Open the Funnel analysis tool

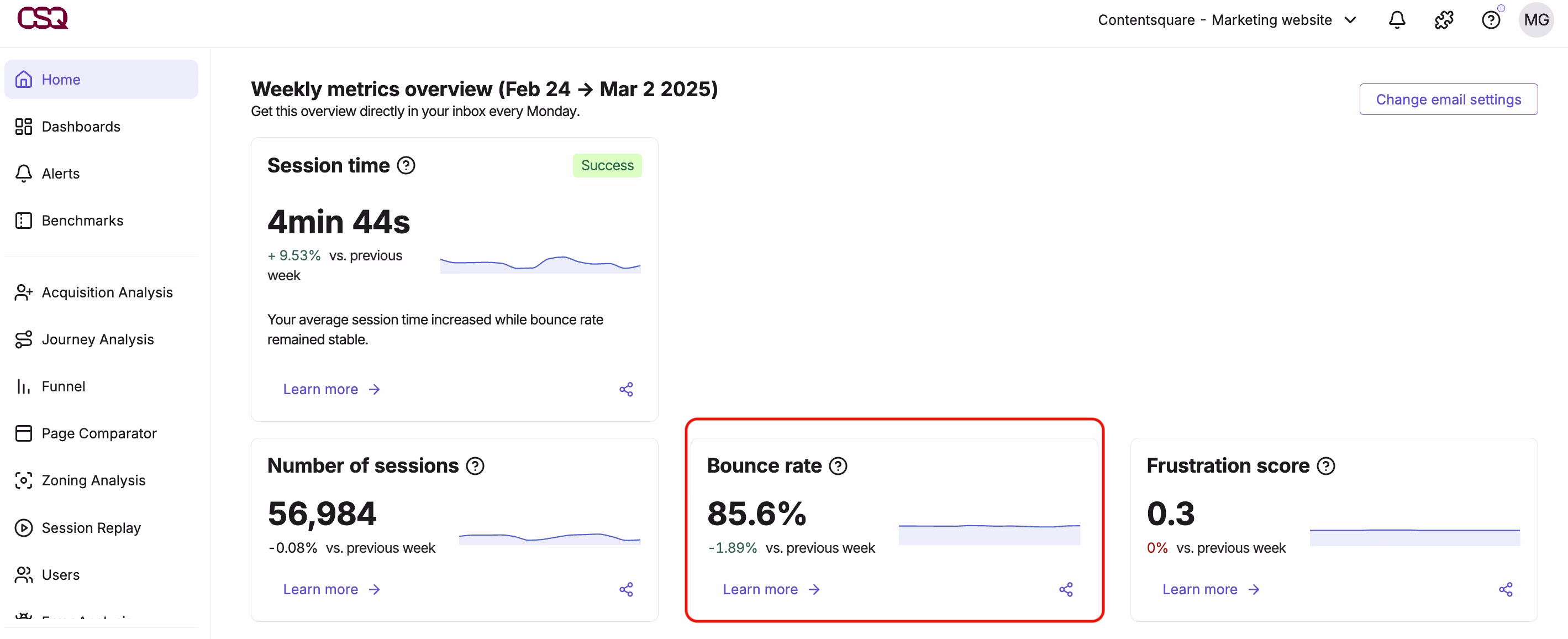(x=62, y=386)
